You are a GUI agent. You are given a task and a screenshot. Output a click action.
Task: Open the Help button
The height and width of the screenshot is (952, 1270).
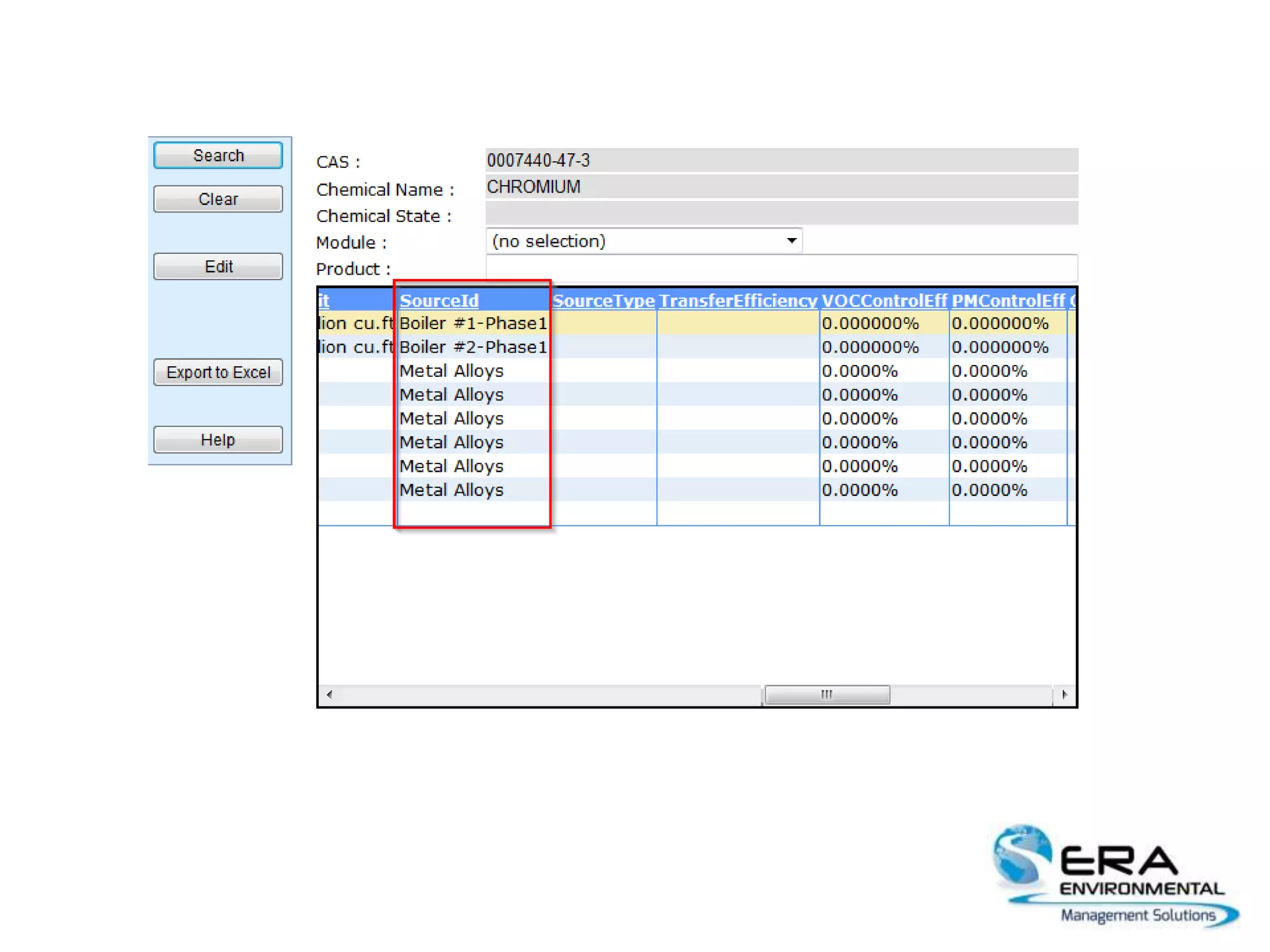218,440
